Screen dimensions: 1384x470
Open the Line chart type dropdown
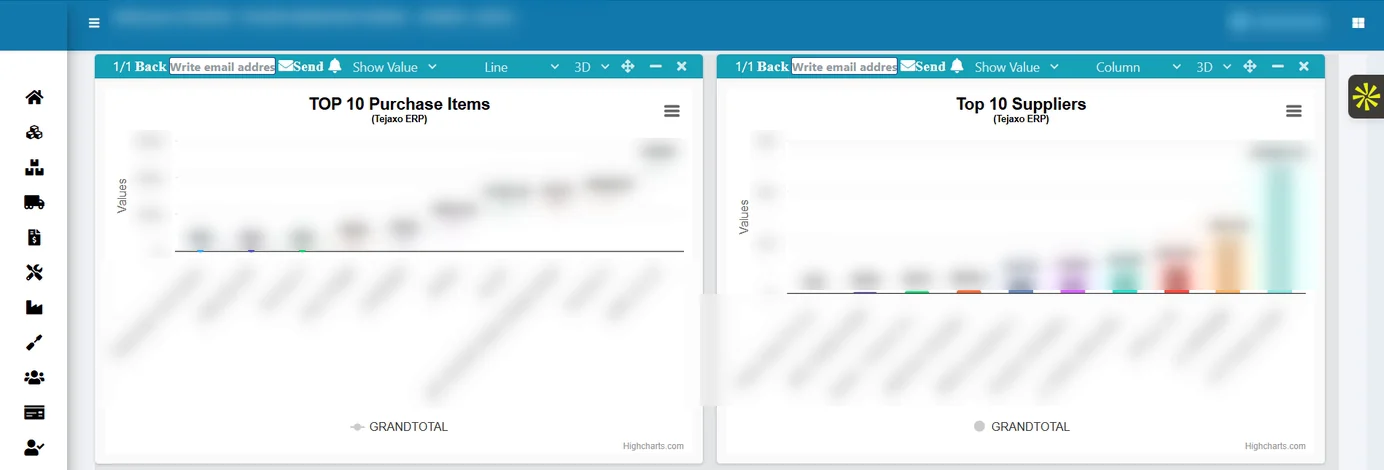[x=522, y=67]
